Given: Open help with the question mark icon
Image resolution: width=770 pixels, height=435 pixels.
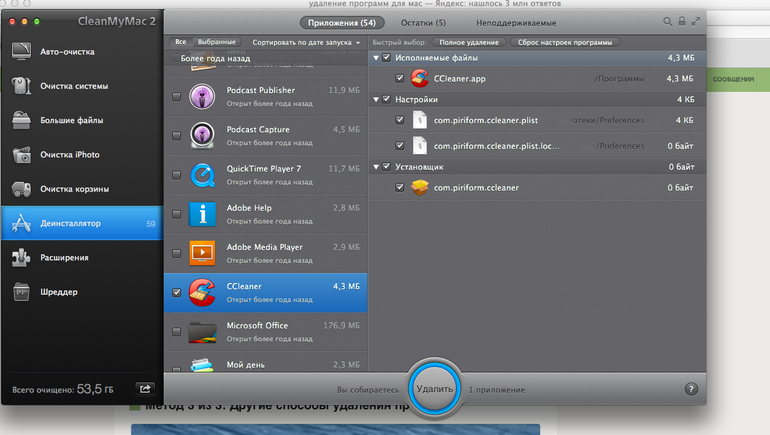Looking at the screenshot, I should 691,389.
